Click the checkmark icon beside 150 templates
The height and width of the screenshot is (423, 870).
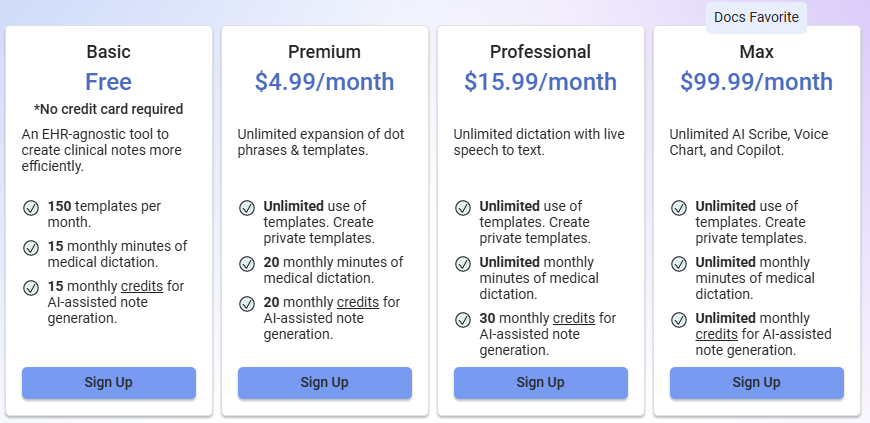click(31, 208)
